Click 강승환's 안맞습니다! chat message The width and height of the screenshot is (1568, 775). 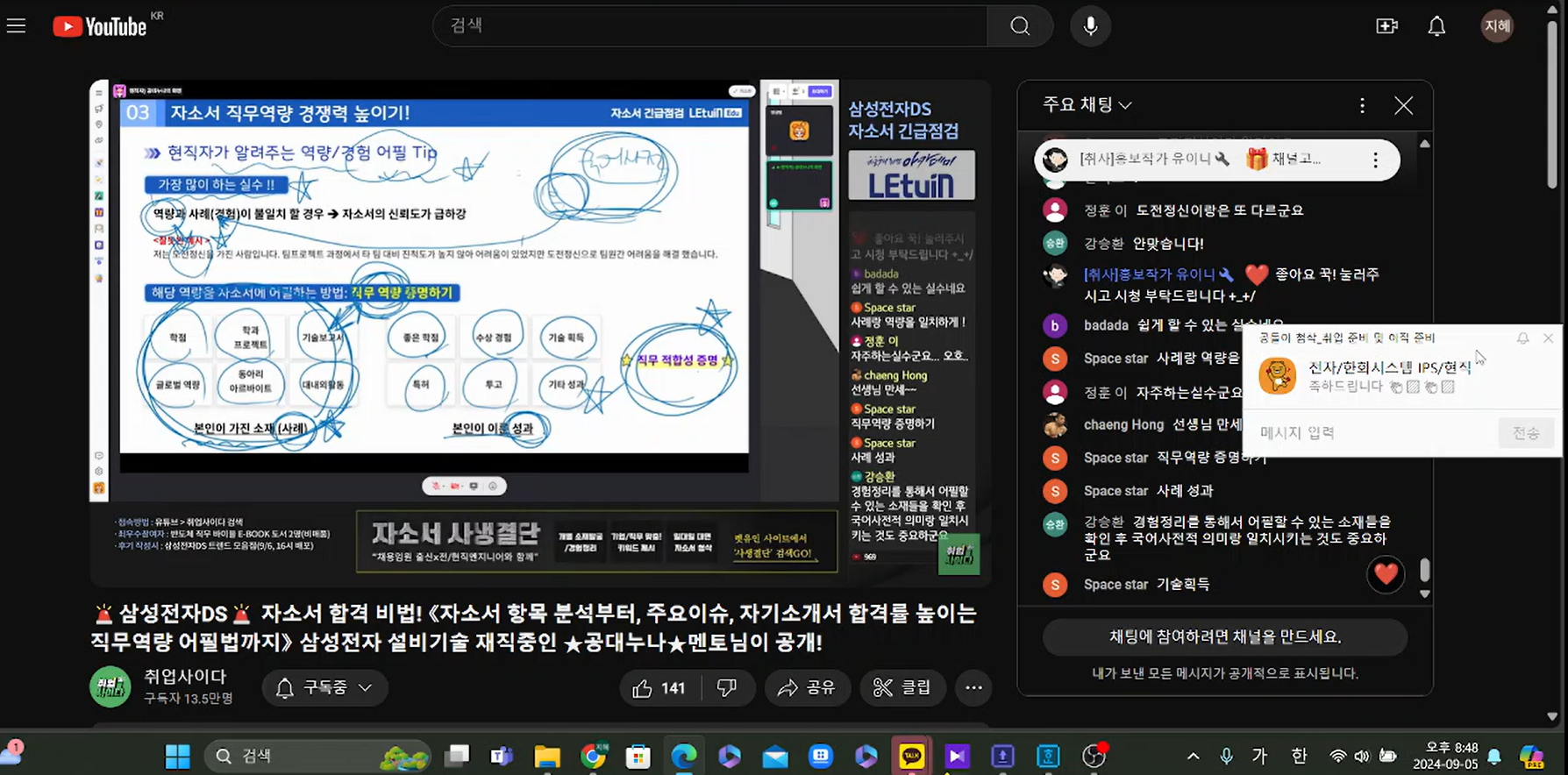(x=1168, y=244)
